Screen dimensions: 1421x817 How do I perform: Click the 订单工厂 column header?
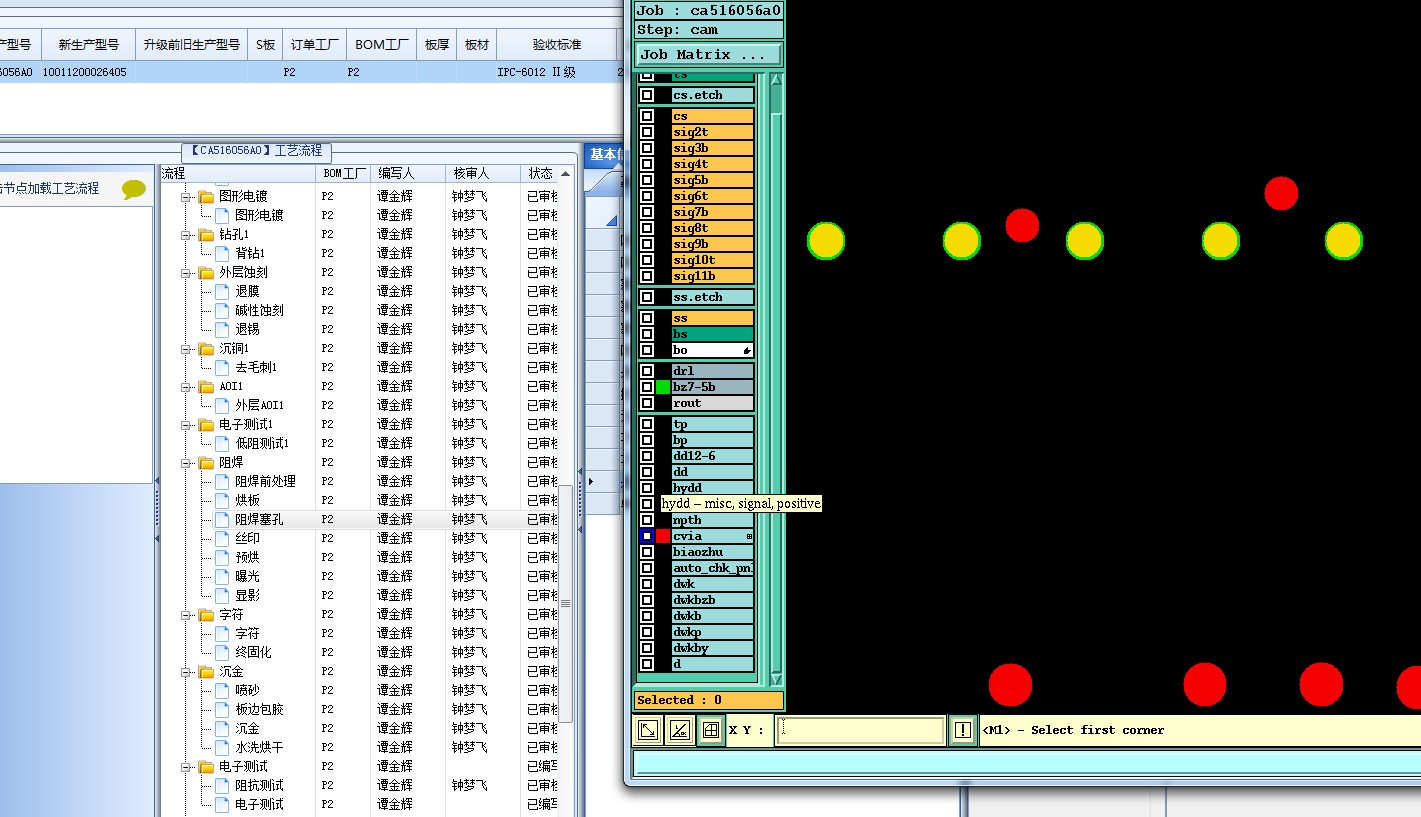(315, 44)
